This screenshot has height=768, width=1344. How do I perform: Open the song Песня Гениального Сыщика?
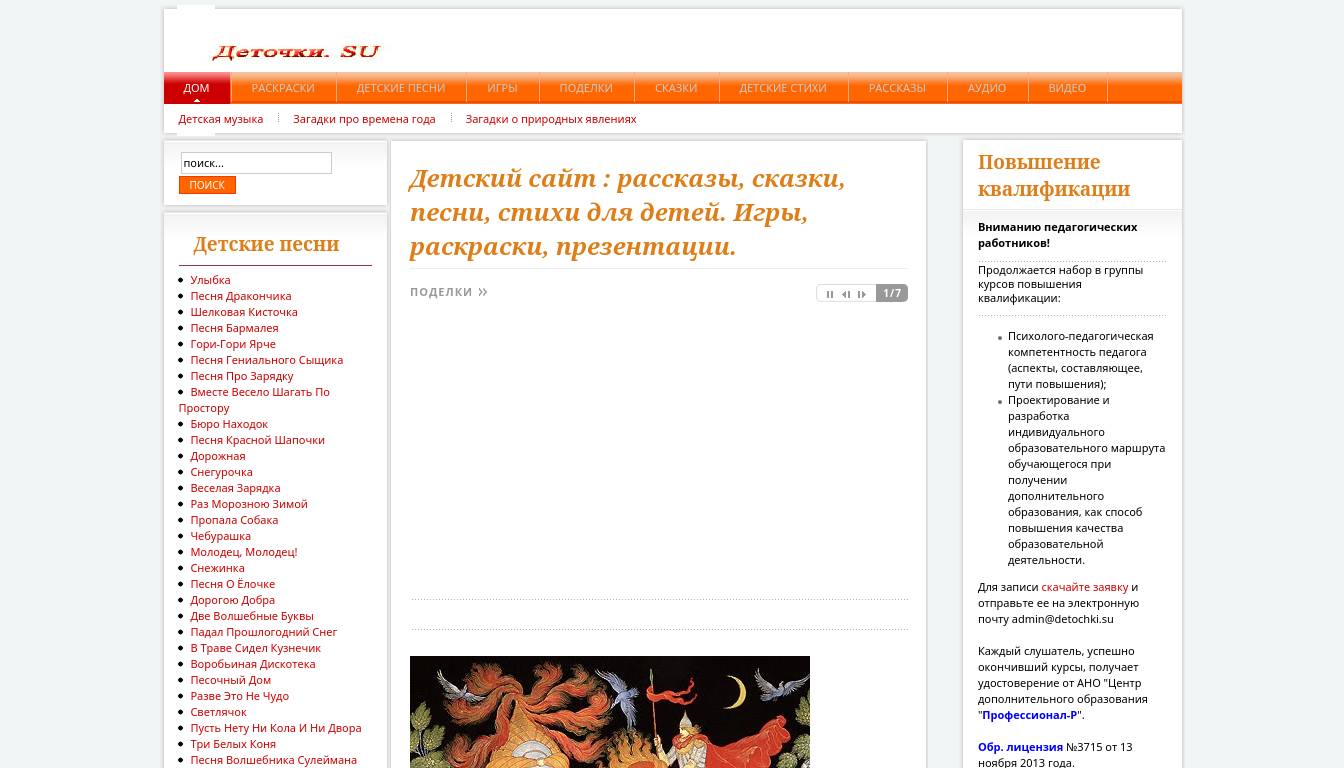click(x=267, y=360)
